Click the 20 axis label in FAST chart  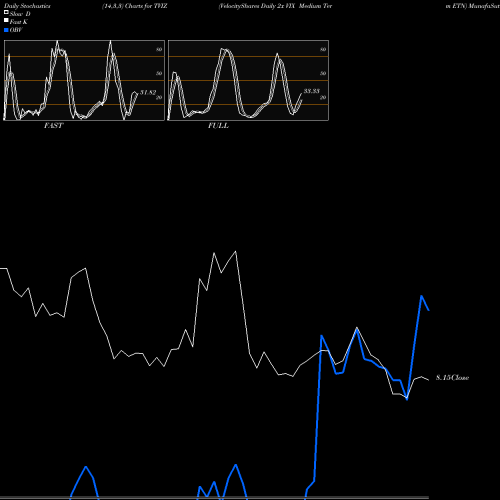point(159,98)
